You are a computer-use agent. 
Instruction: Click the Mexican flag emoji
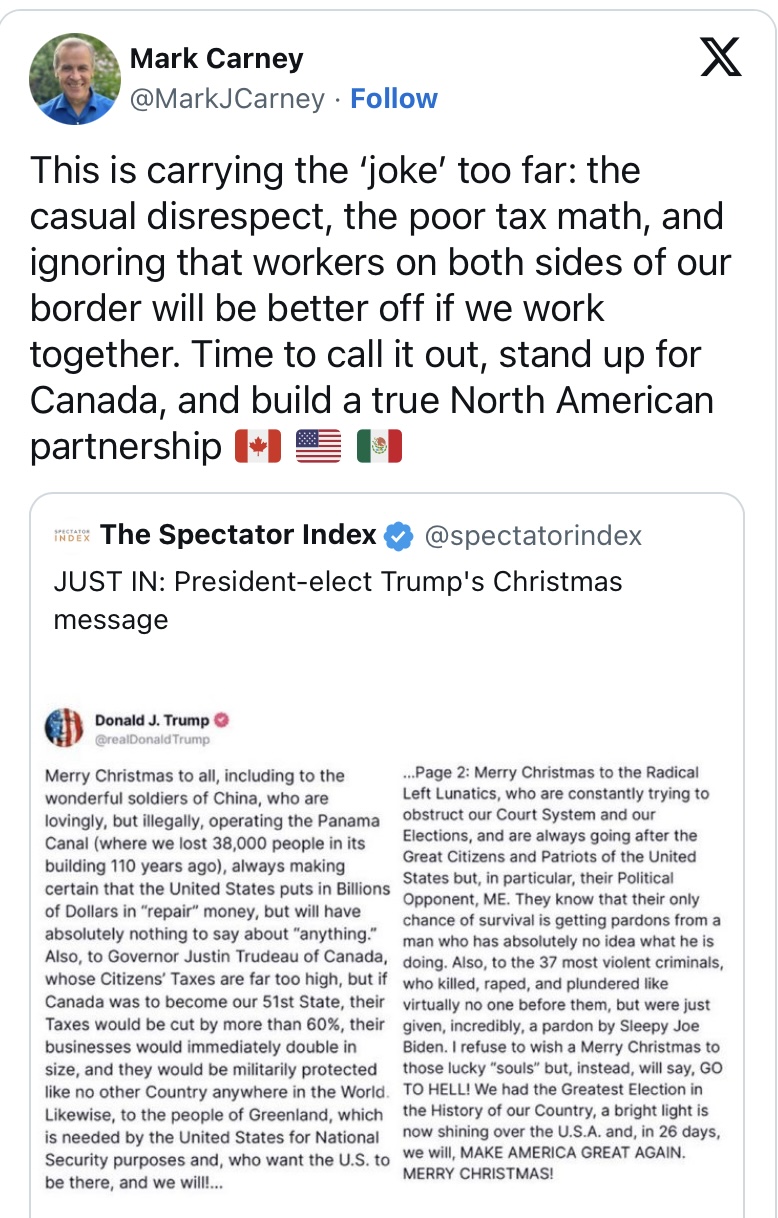379,446
